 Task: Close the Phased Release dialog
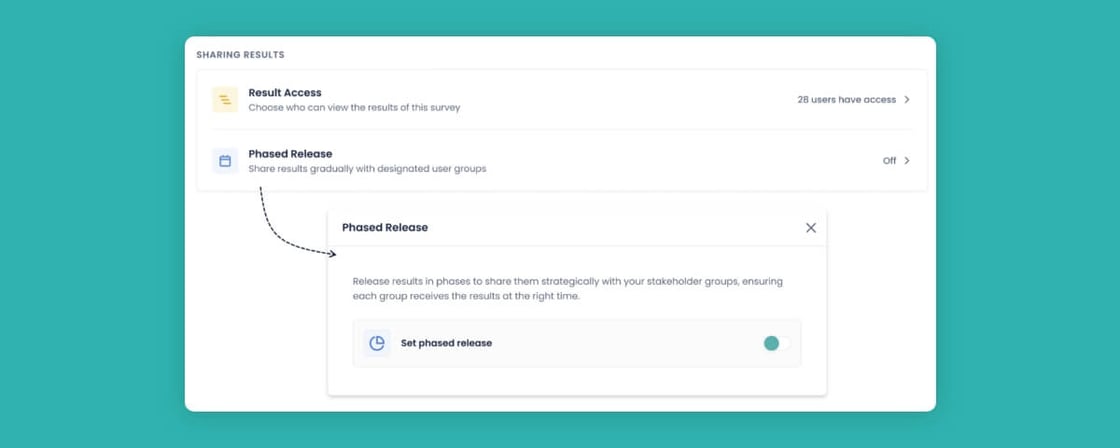[x=811, y=228]
